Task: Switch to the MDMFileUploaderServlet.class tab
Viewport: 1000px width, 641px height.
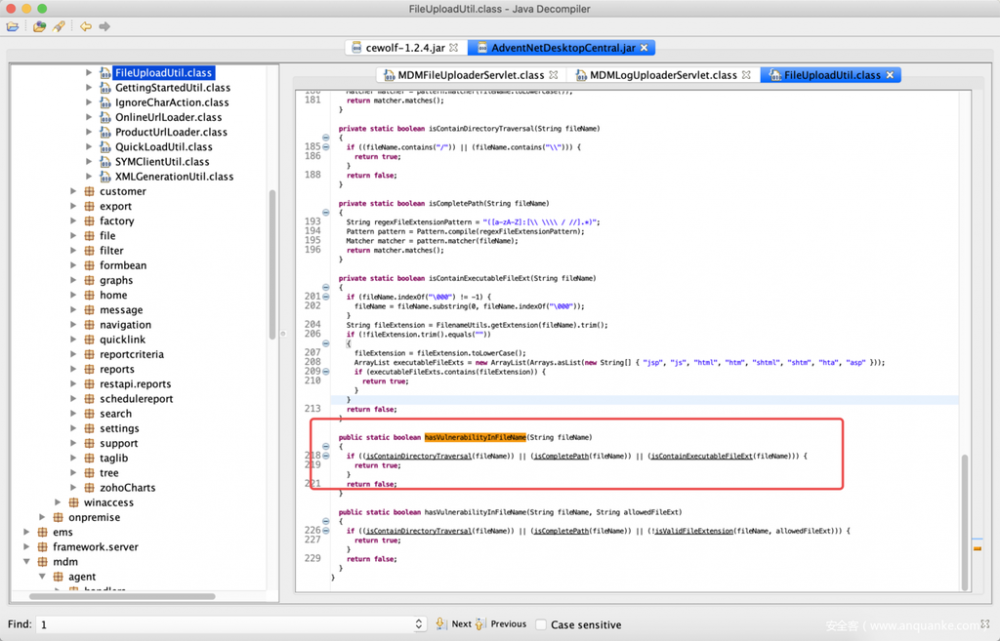Action: 468,73
